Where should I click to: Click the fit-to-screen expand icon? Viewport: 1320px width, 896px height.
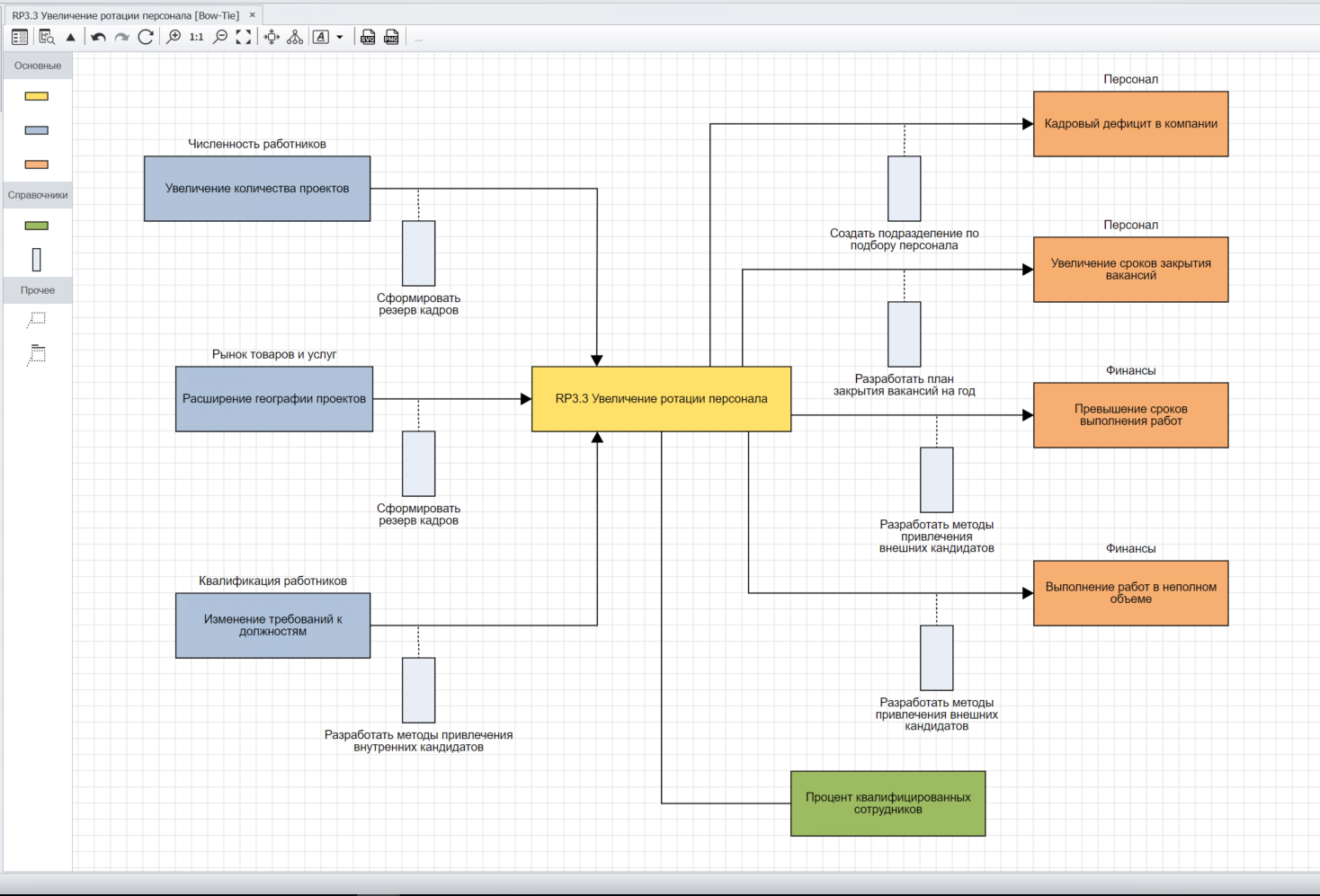pos(244,37)
